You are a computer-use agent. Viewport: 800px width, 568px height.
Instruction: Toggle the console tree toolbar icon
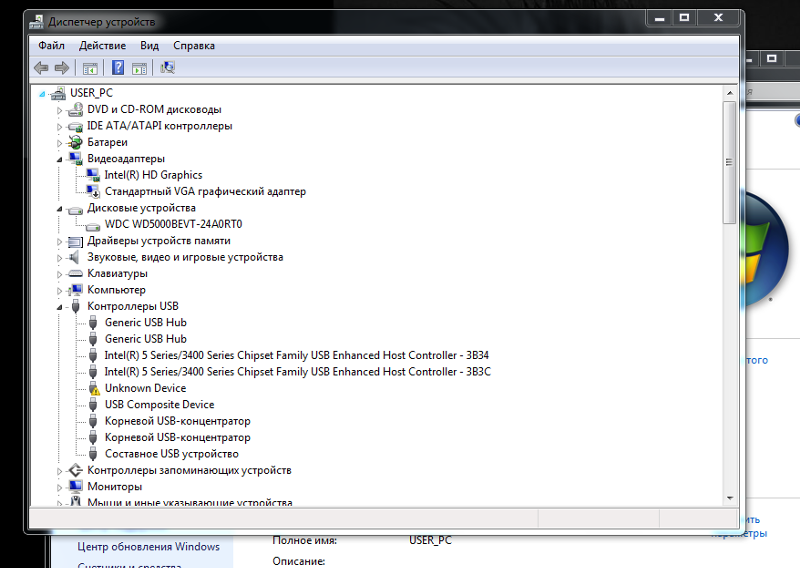tap(90, 68)
